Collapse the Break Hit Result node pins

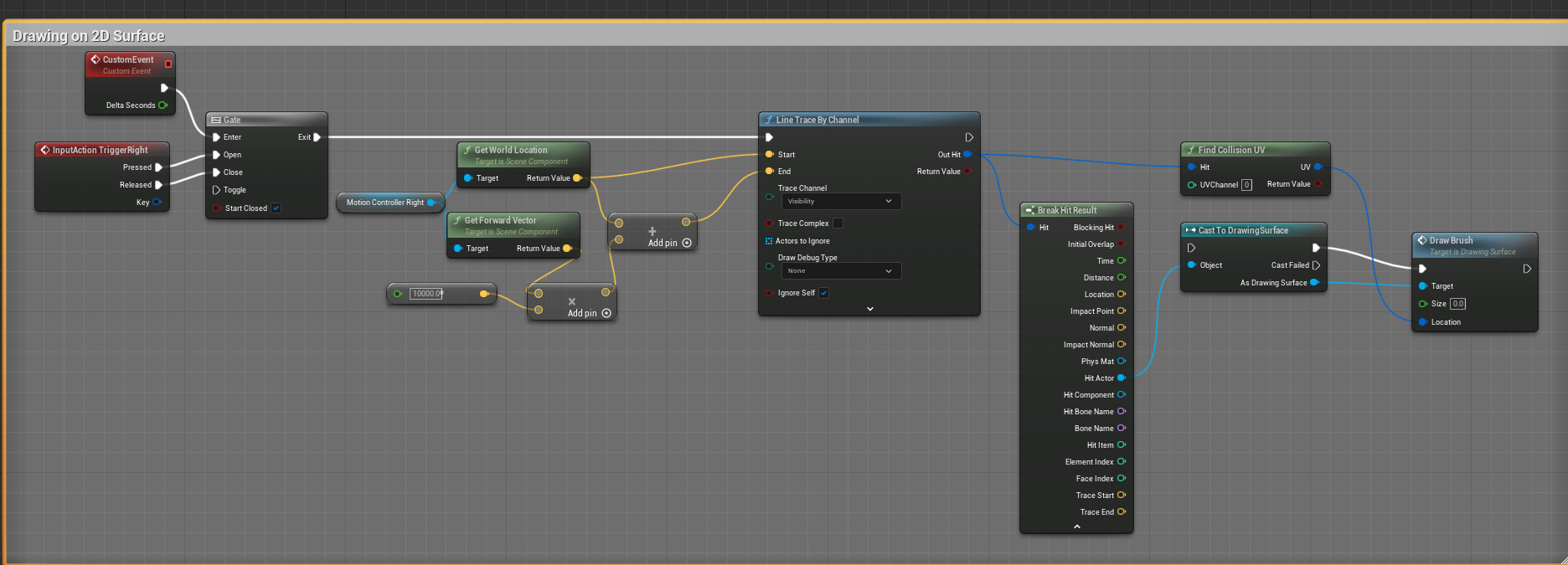pos(1076,526)
